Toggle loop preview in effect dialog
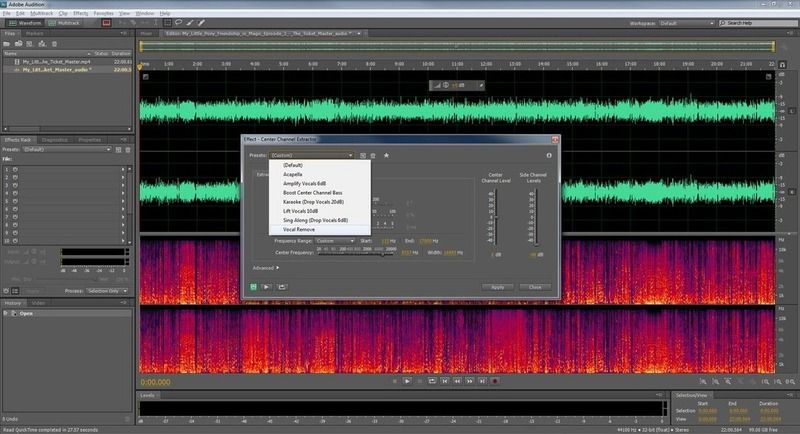Viewport: 800px width, 434px height. [282, 287]
